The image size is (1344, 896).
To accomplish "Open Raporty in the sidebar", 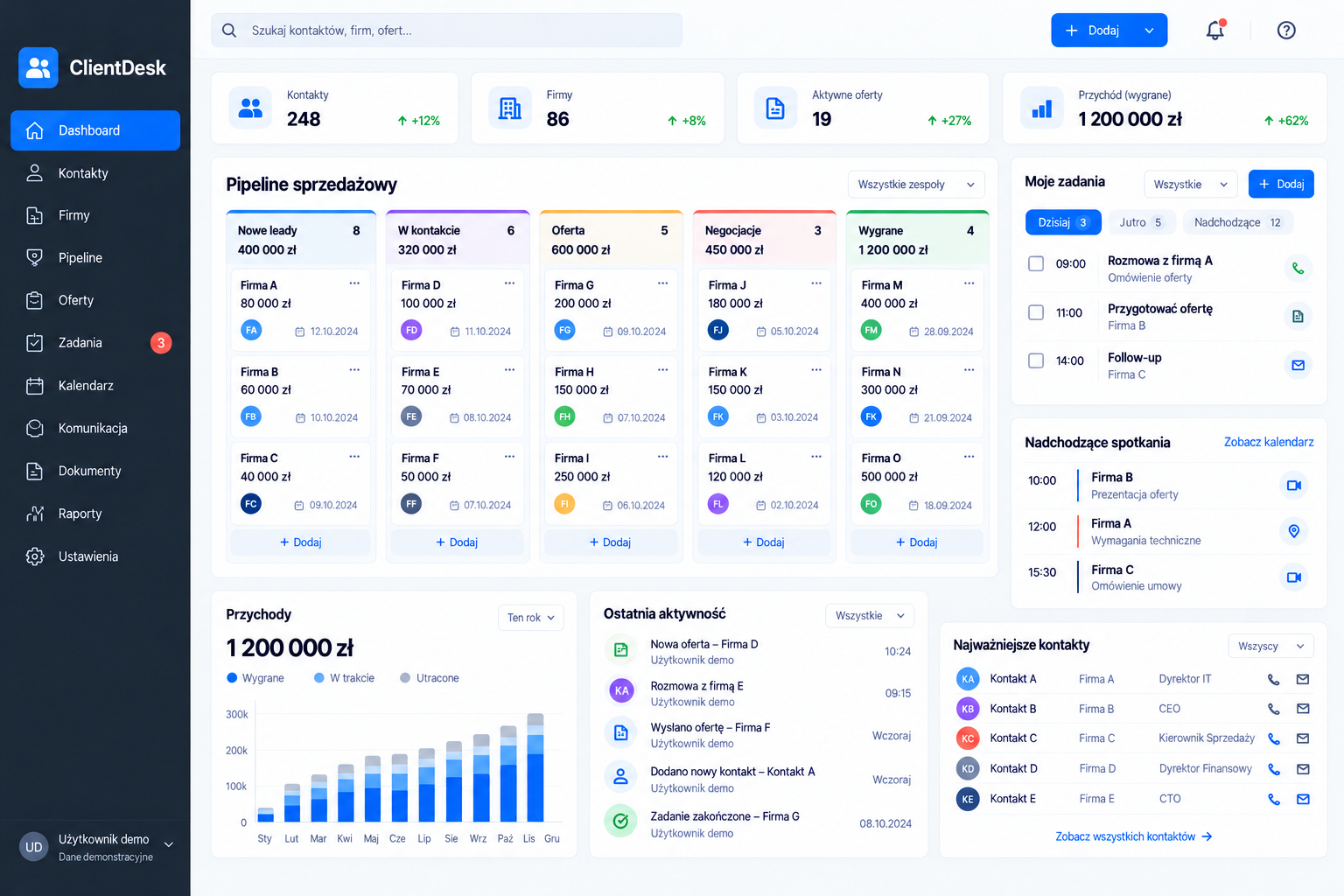I will [x=95, y=514].
